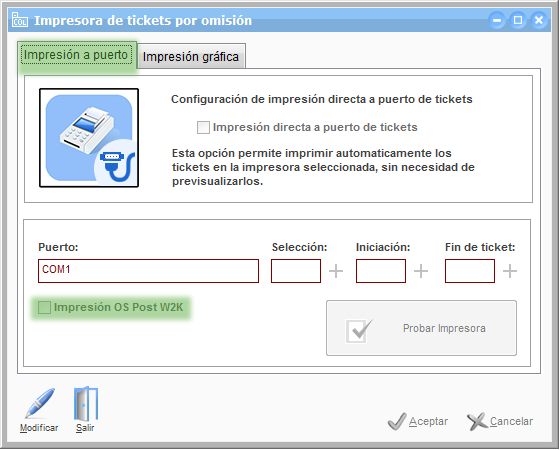560x450 pixels.
Task: Click the Salir door icon
Action: coord(86,404)
